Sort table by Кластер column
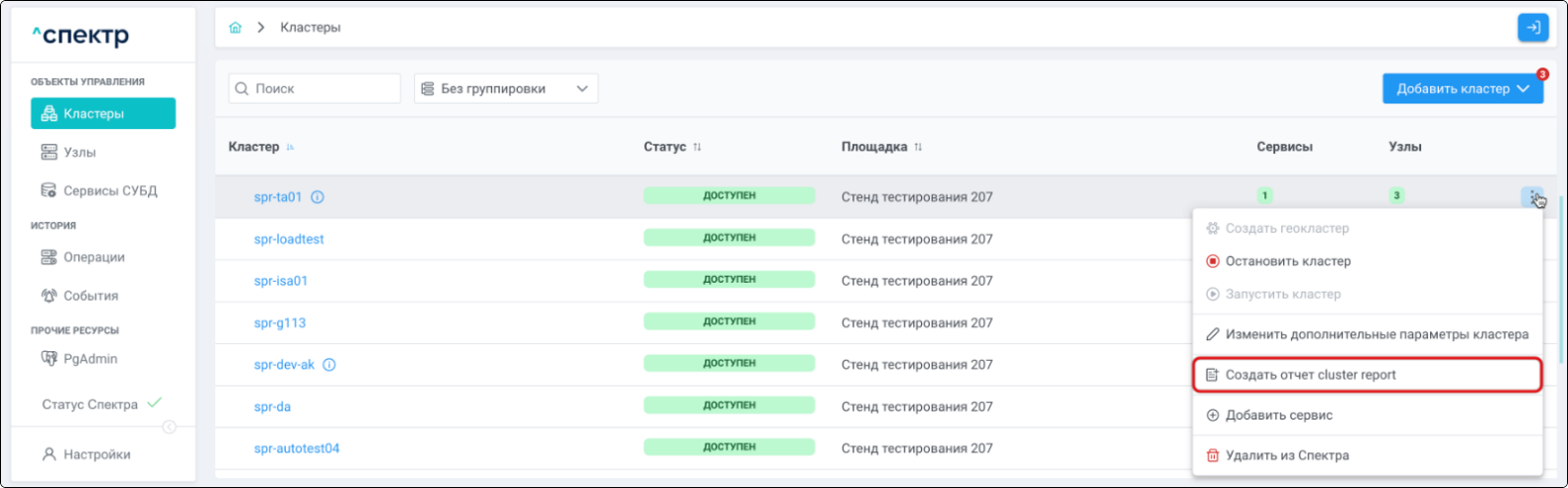Image resolution: width=1568 pixels, height=488 pixels. pos(290,147)
